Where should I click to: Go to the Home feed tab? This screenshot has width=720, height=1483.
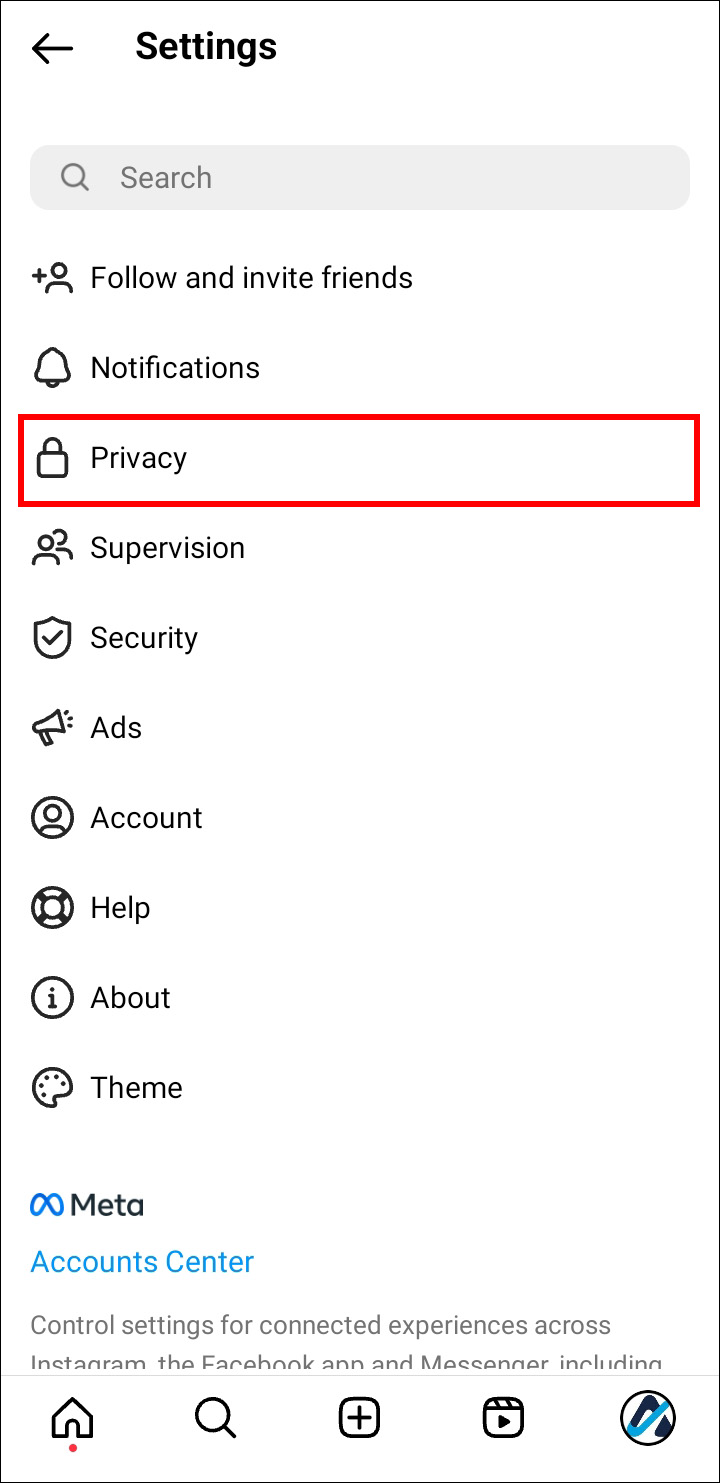click(x=72, y=1417)
